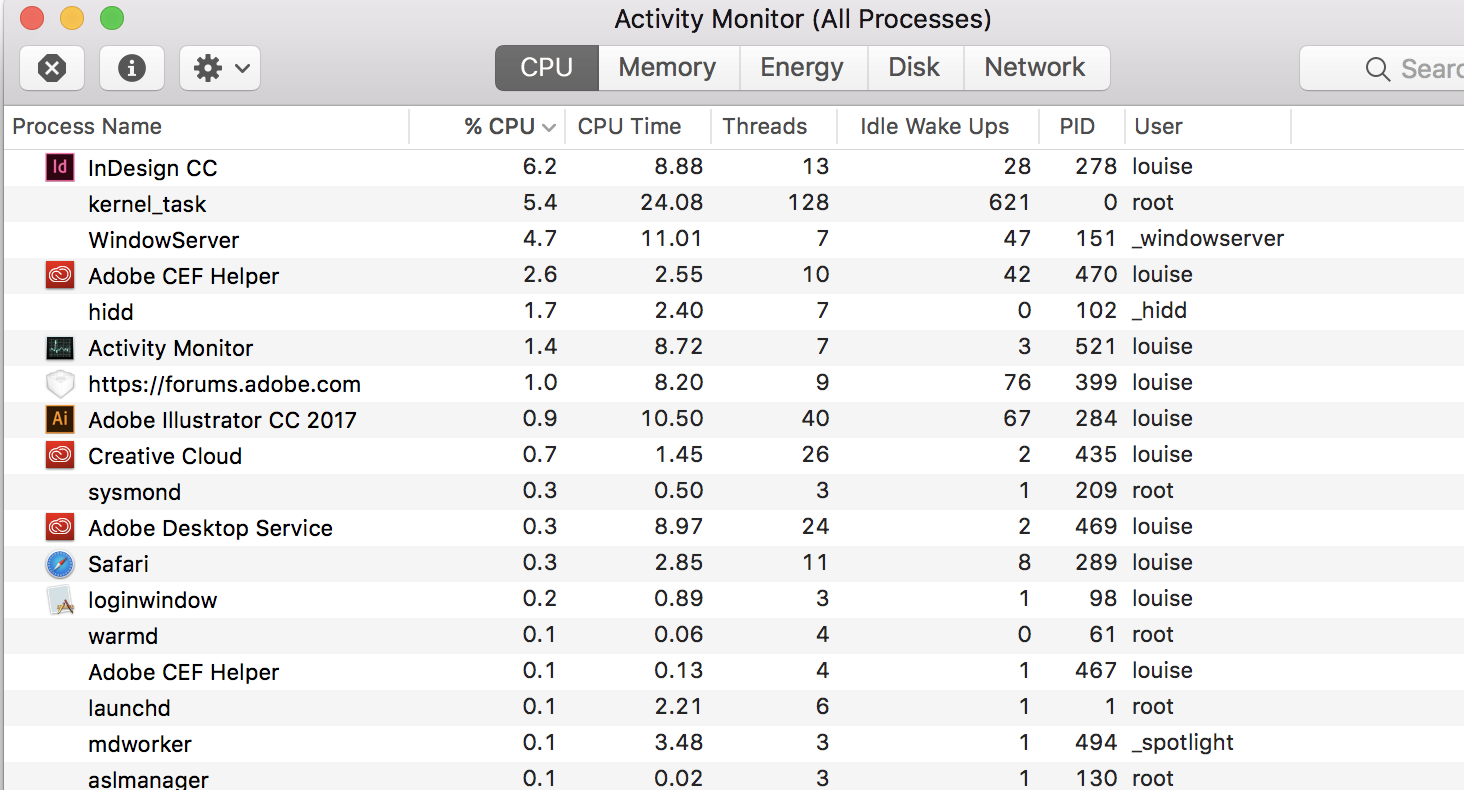This screenshot has height=790, width=1464.
Task: Click the InDesign CC app icon
Action: (60, 167)
